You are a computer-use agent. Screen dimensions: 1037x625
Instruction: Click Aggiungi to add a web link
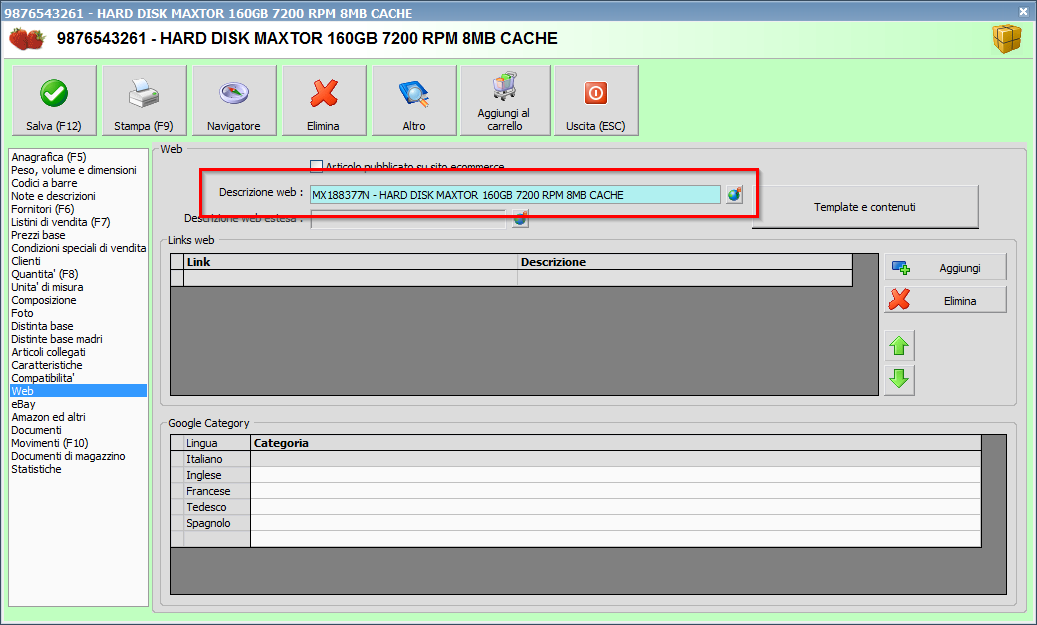(x=945, y=268)
